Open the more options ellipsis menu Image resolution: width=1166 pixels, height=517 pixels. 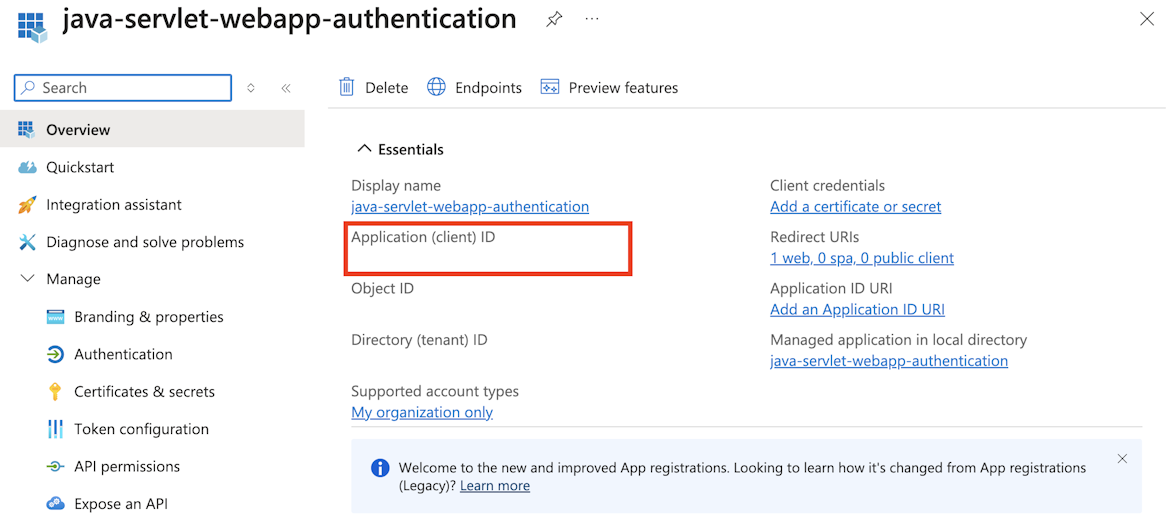point(592,19)
